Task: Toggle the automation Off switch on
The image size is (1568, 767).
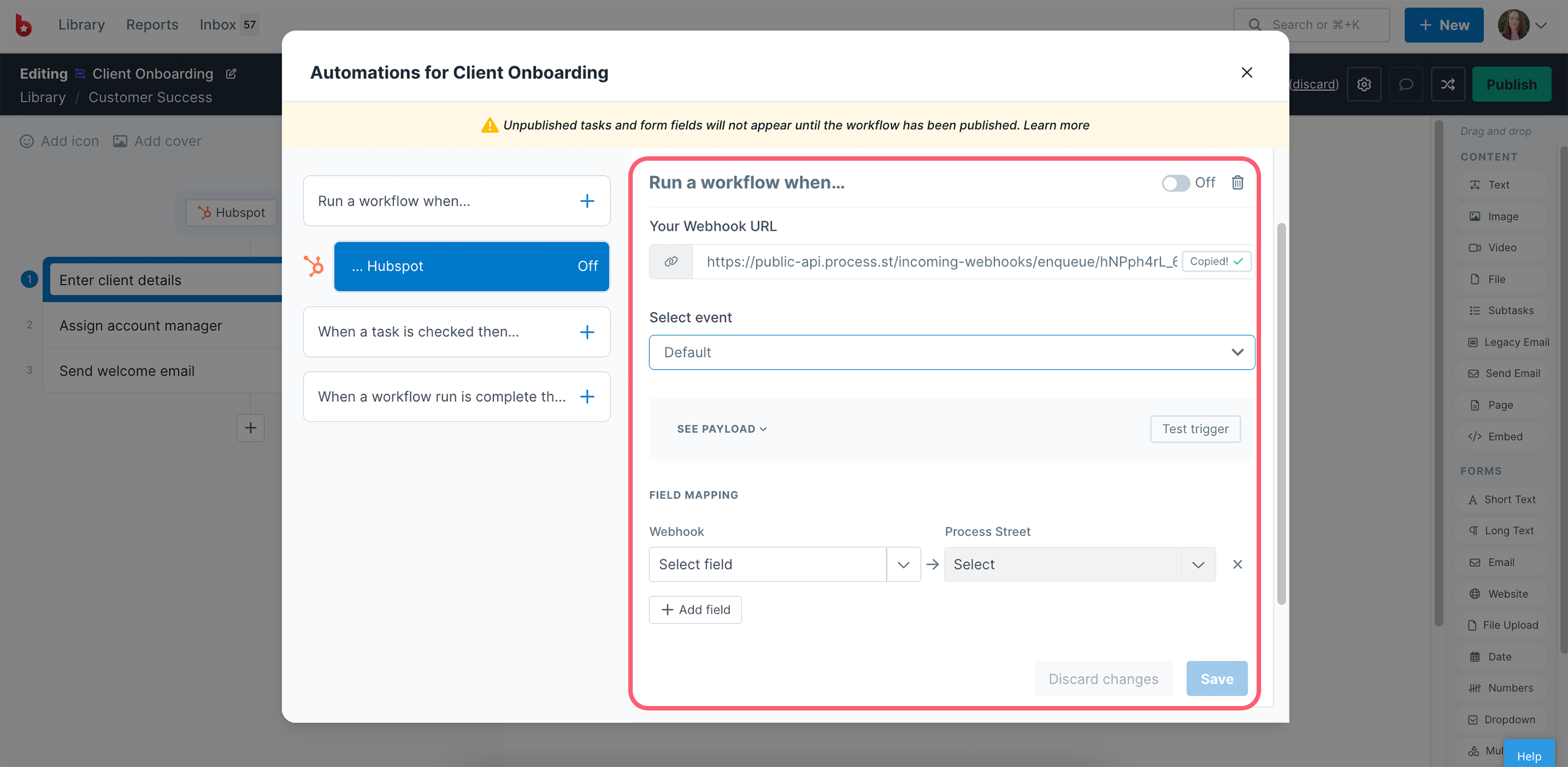Action: coord(1175,183)
